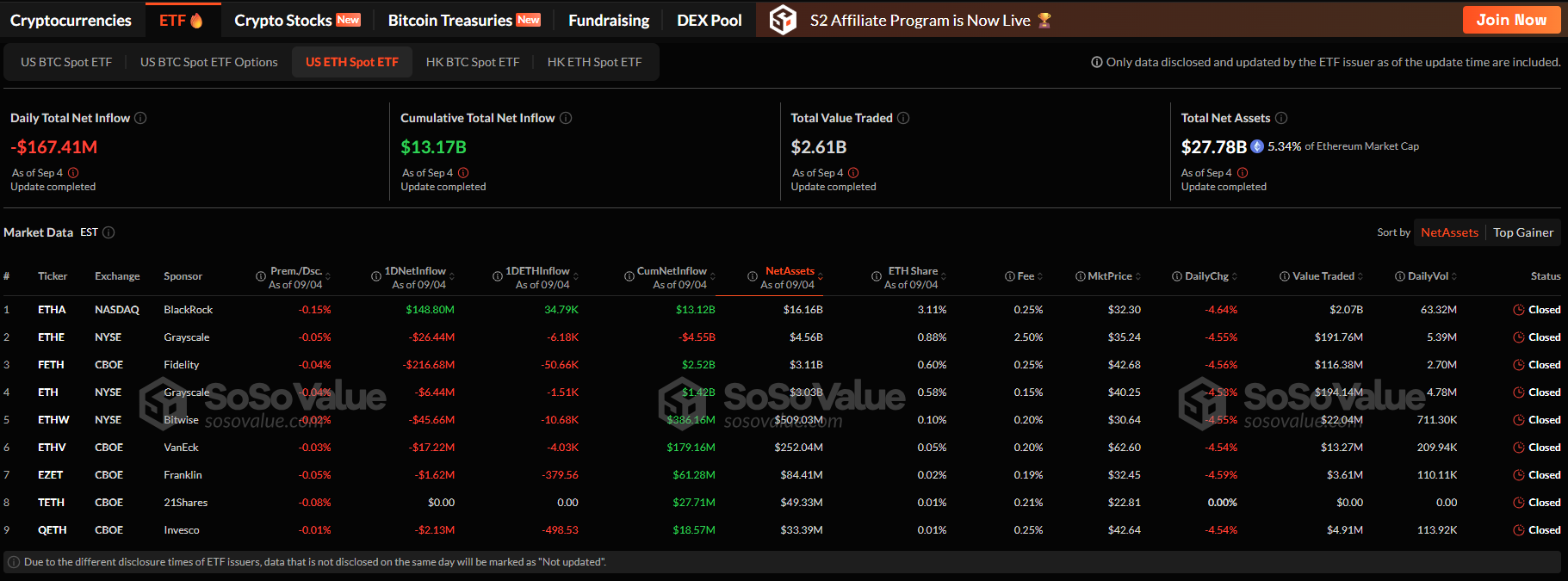Click the info icon beside Daily Total Net Inflow
Viewport: 1568px width, 581px height.
pos(140,118)
